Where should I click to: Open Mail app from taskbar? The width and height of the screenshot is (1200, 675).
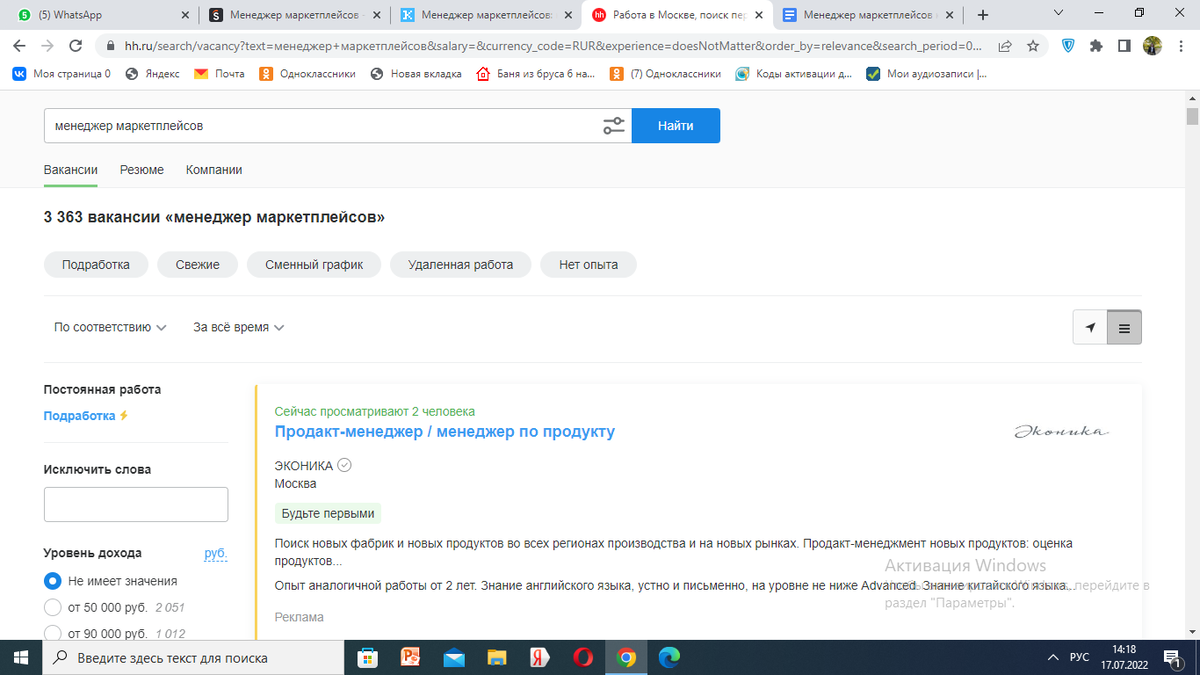click(x=453, y=657)
